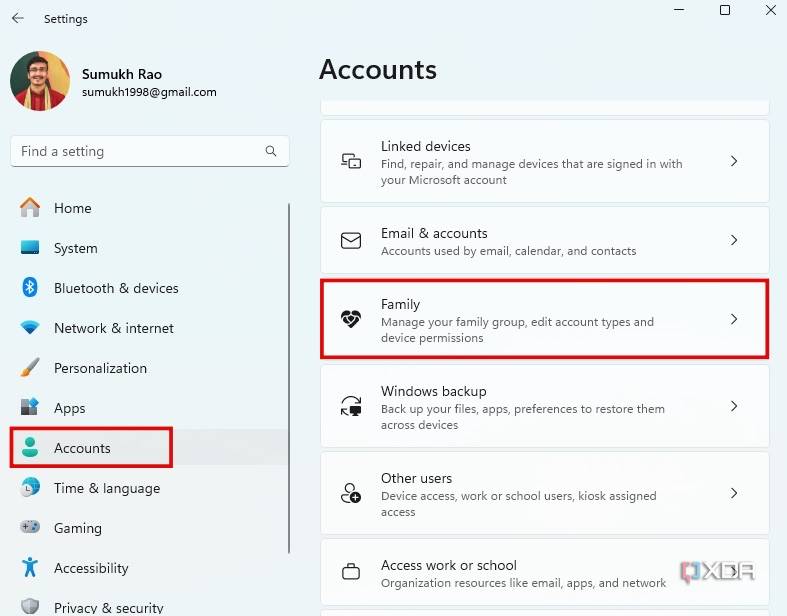Click the Personalization paintbrush icon
The height and width of the screenshot is (616, 787).
pos(30,368)
